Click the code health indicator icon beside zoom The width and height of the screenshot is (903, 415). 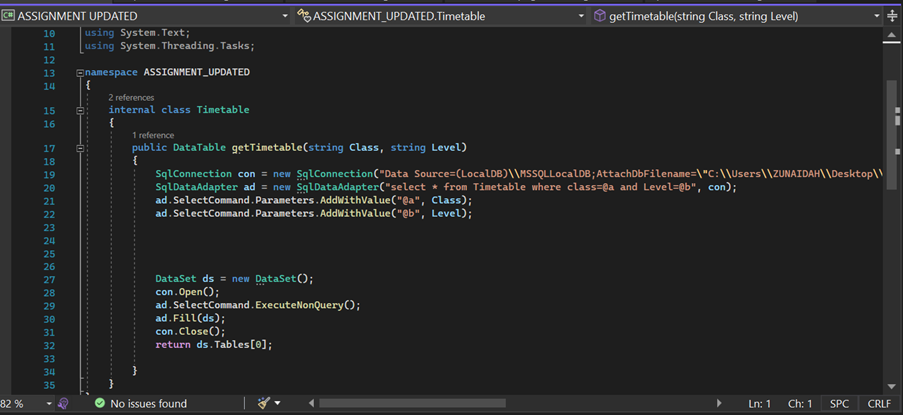point(63,403)
